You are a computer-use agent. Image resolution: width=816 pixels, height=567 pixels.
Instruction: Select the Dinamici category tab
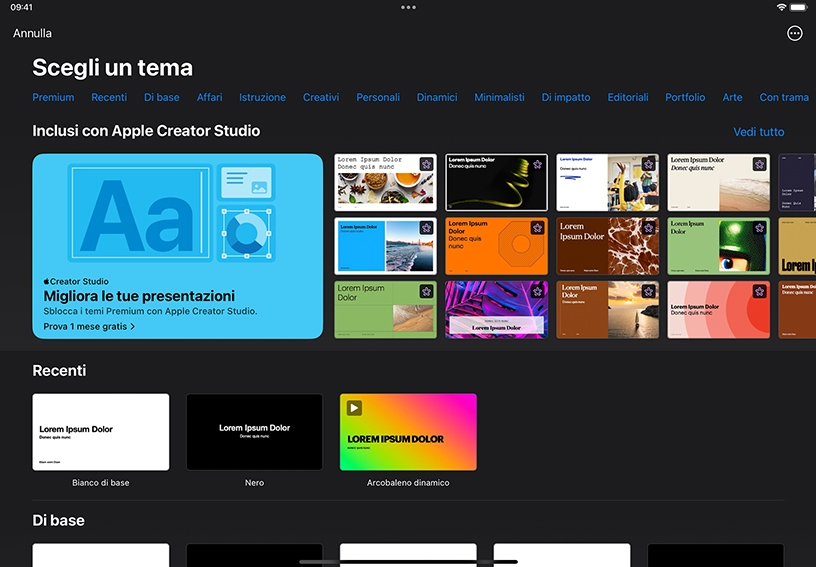(x=437, y=97)
